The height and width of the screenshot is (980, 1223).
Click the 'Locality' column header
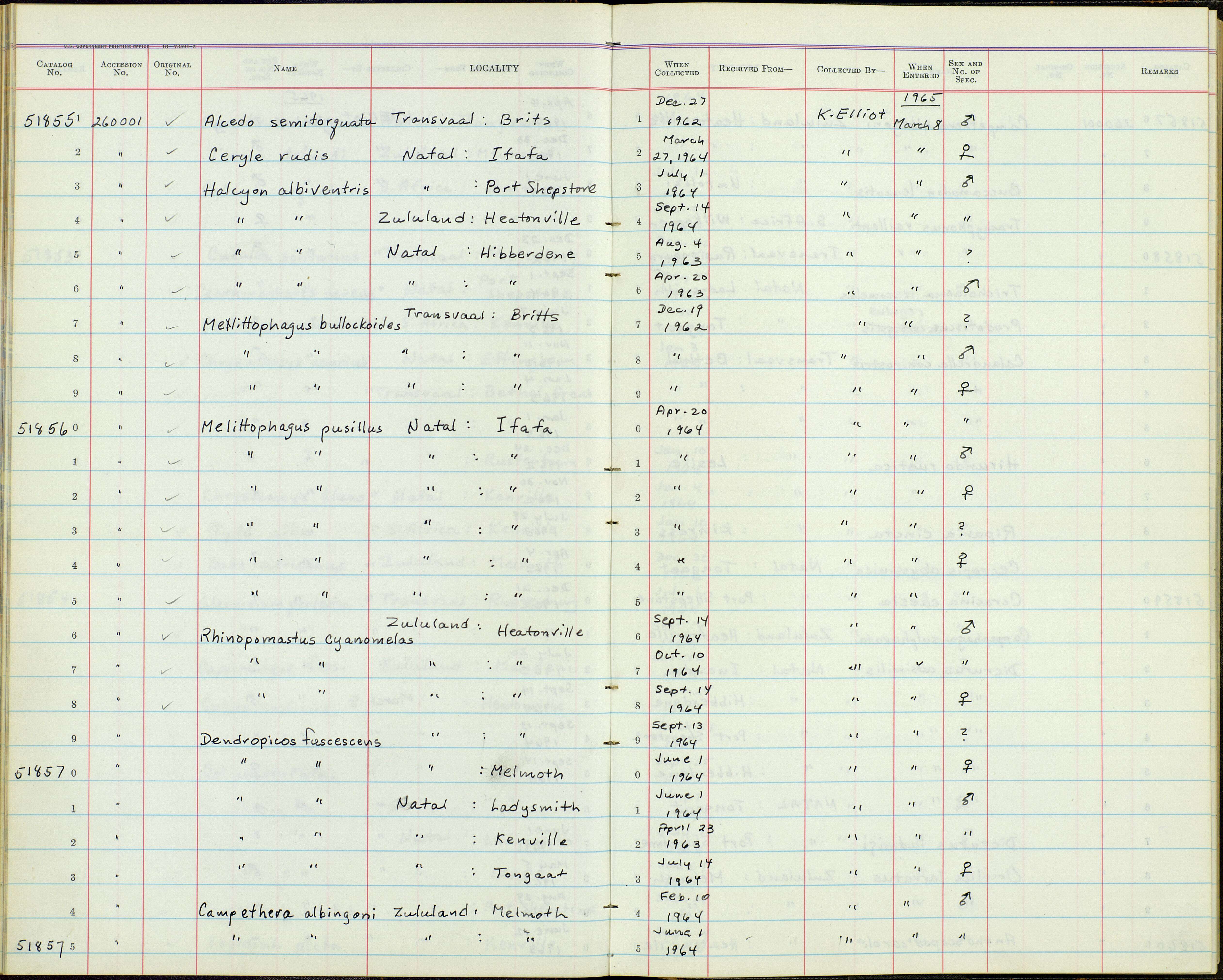coord(494,68)
